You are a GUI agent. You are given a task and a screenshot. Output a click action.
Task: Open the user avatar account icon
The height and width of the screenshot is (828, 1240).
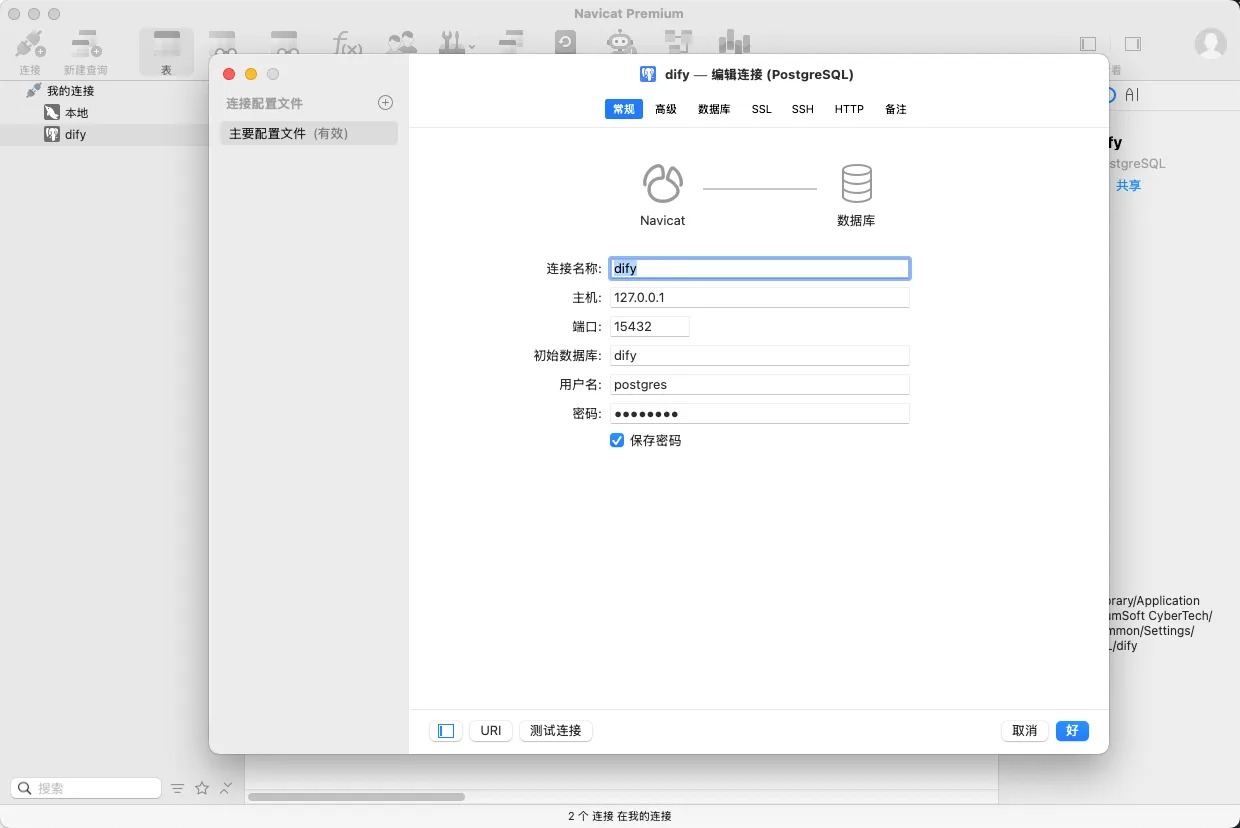click(x=1211, y=44)
